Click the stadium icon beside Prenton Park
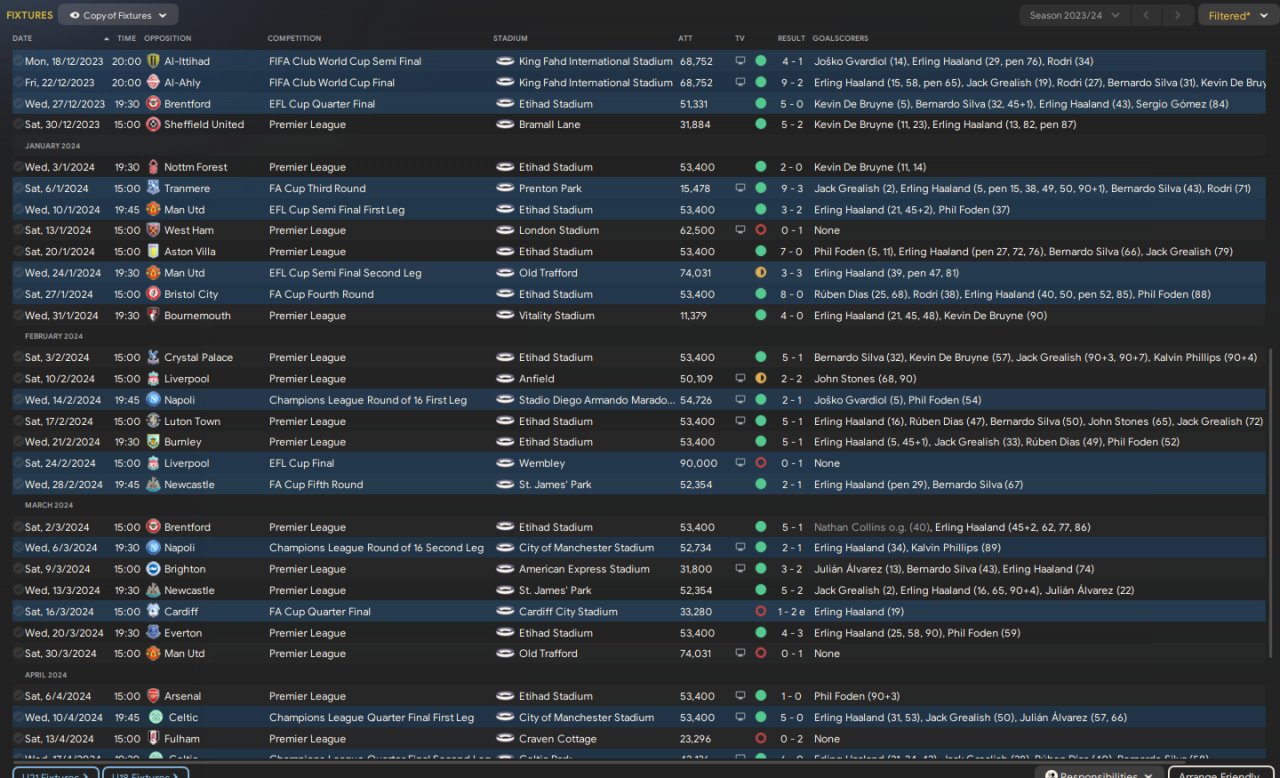 (504, 188)
